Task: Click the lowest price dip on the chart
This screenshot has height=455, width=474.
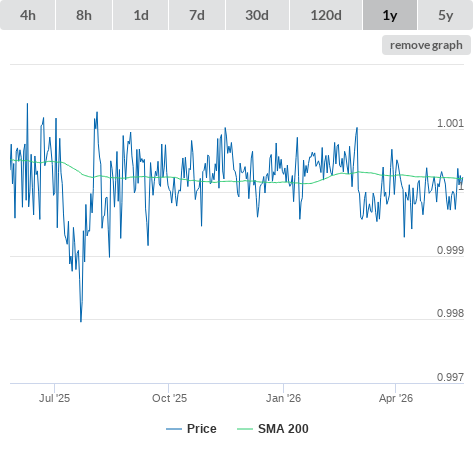Action: tap(81, 321)
